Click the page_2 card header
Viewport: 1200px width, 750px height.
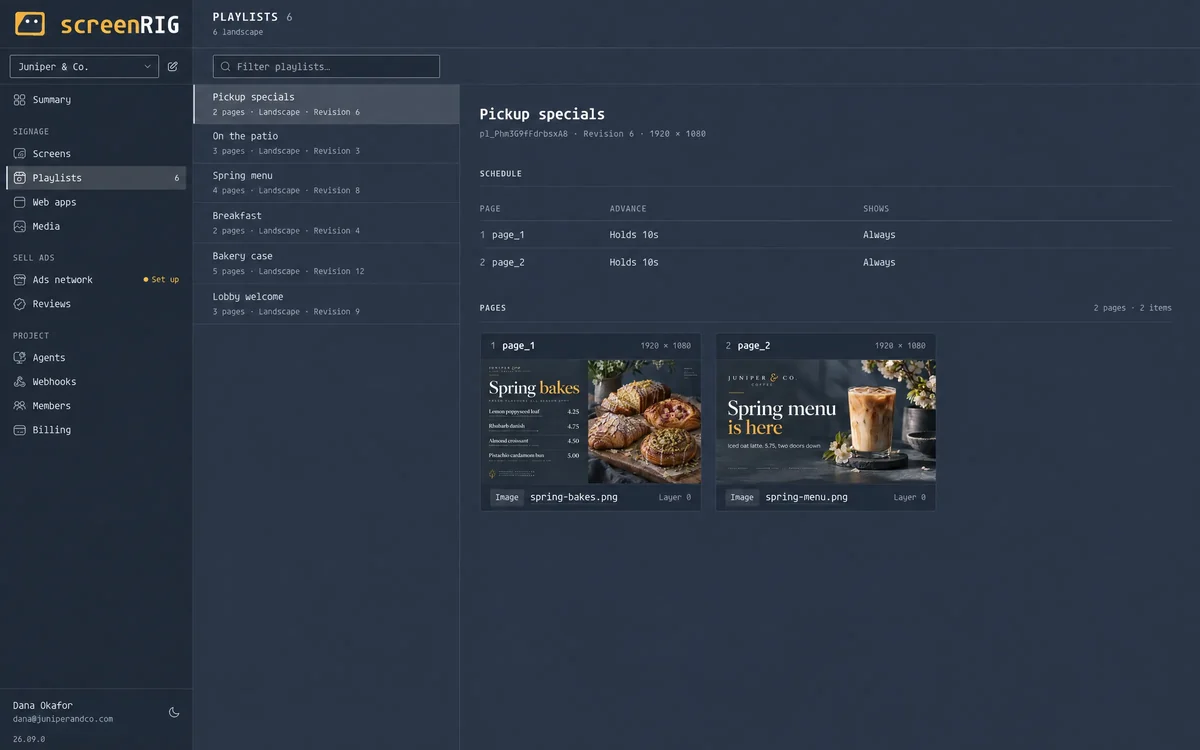click(826, 346)
